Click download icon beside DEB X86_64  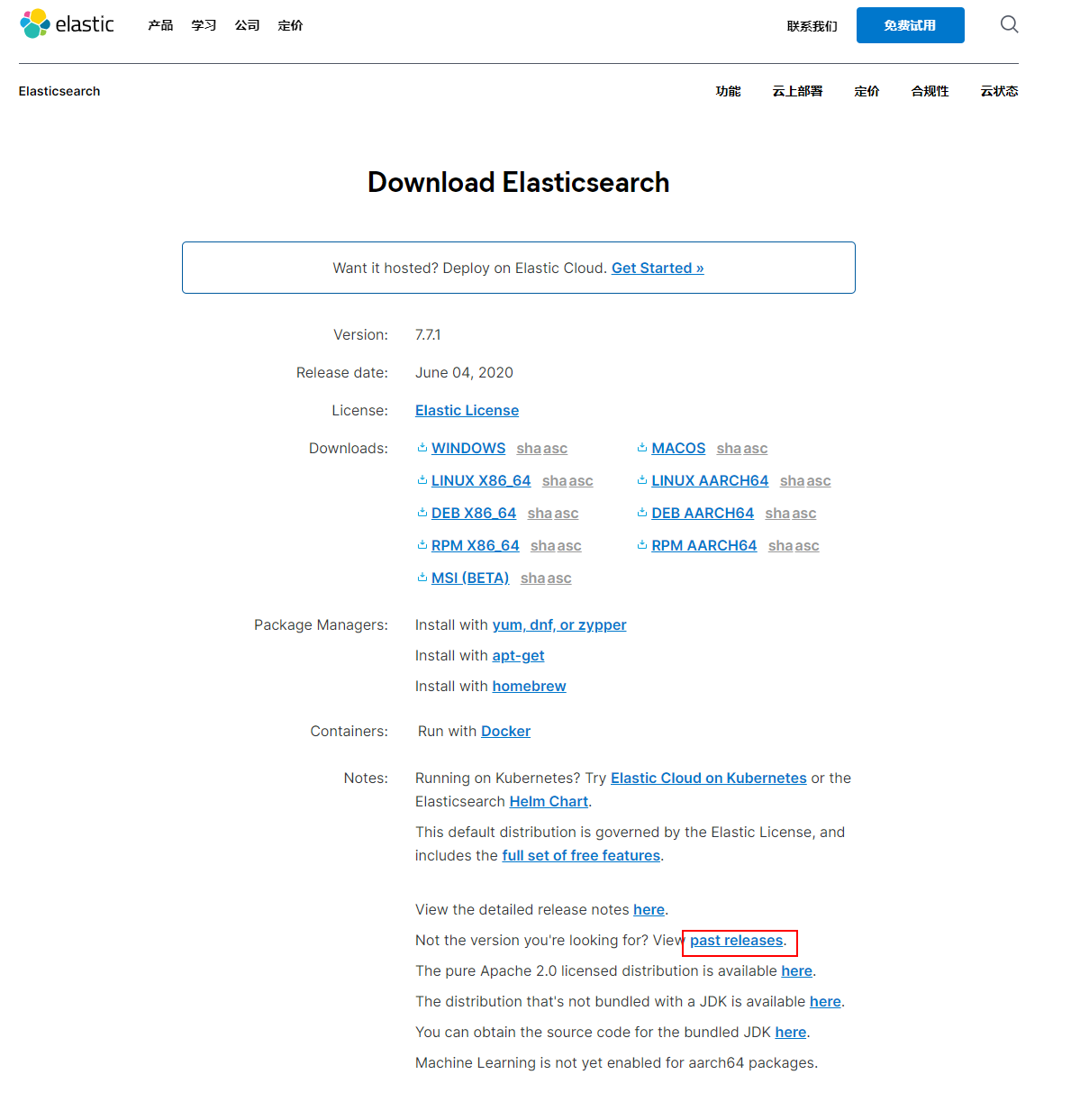(x=422, y=513)
